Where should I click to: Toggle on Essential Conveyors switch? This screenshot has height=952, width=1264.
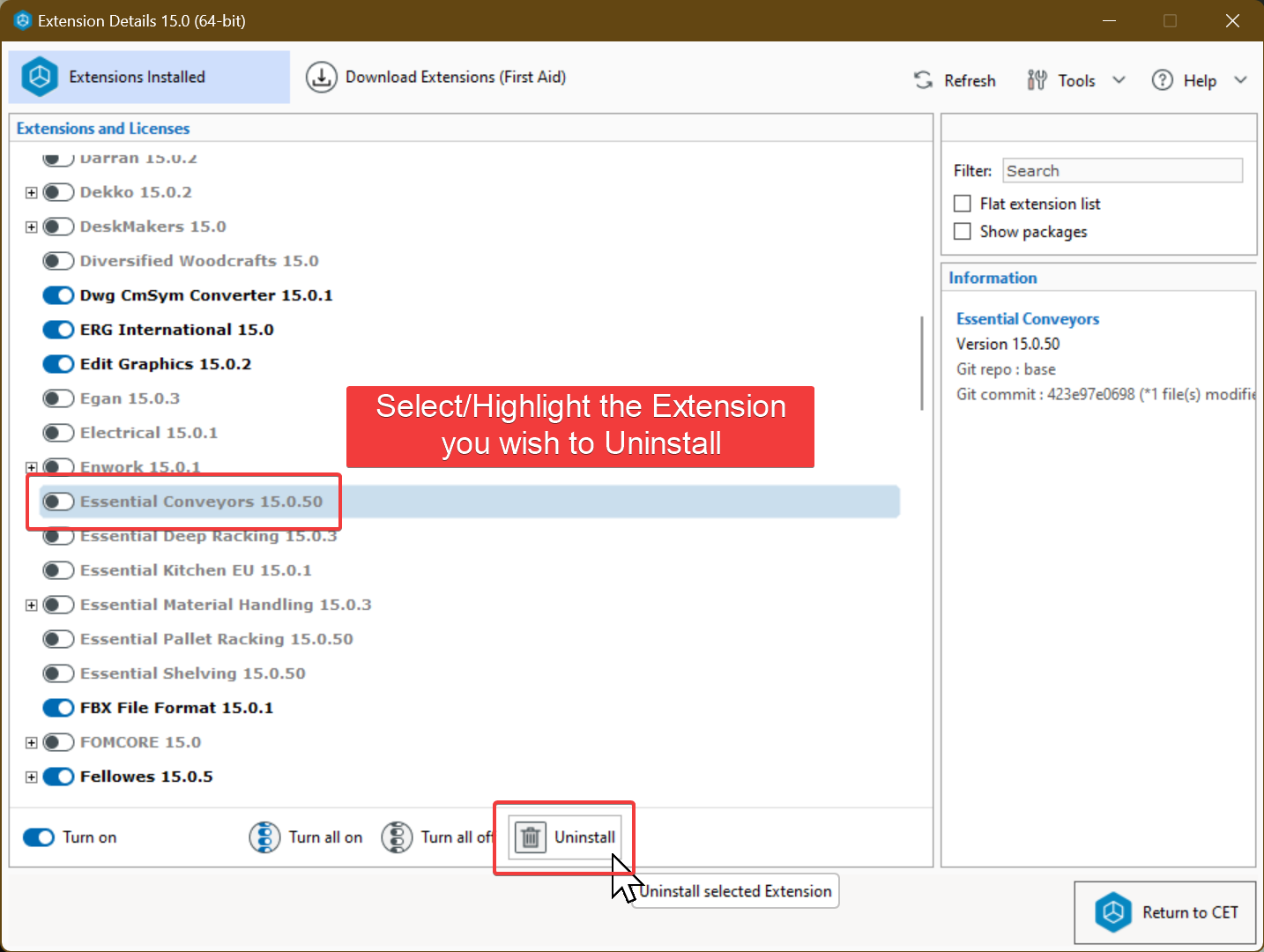click(58, 502)
